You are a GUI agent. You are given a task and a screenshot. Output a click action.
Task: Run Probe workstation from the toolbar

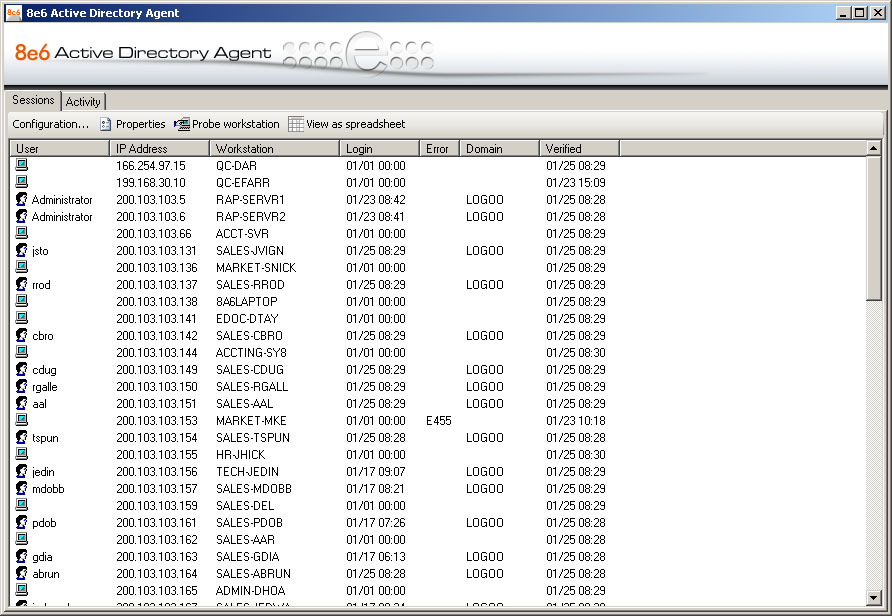tap(226, 124)
